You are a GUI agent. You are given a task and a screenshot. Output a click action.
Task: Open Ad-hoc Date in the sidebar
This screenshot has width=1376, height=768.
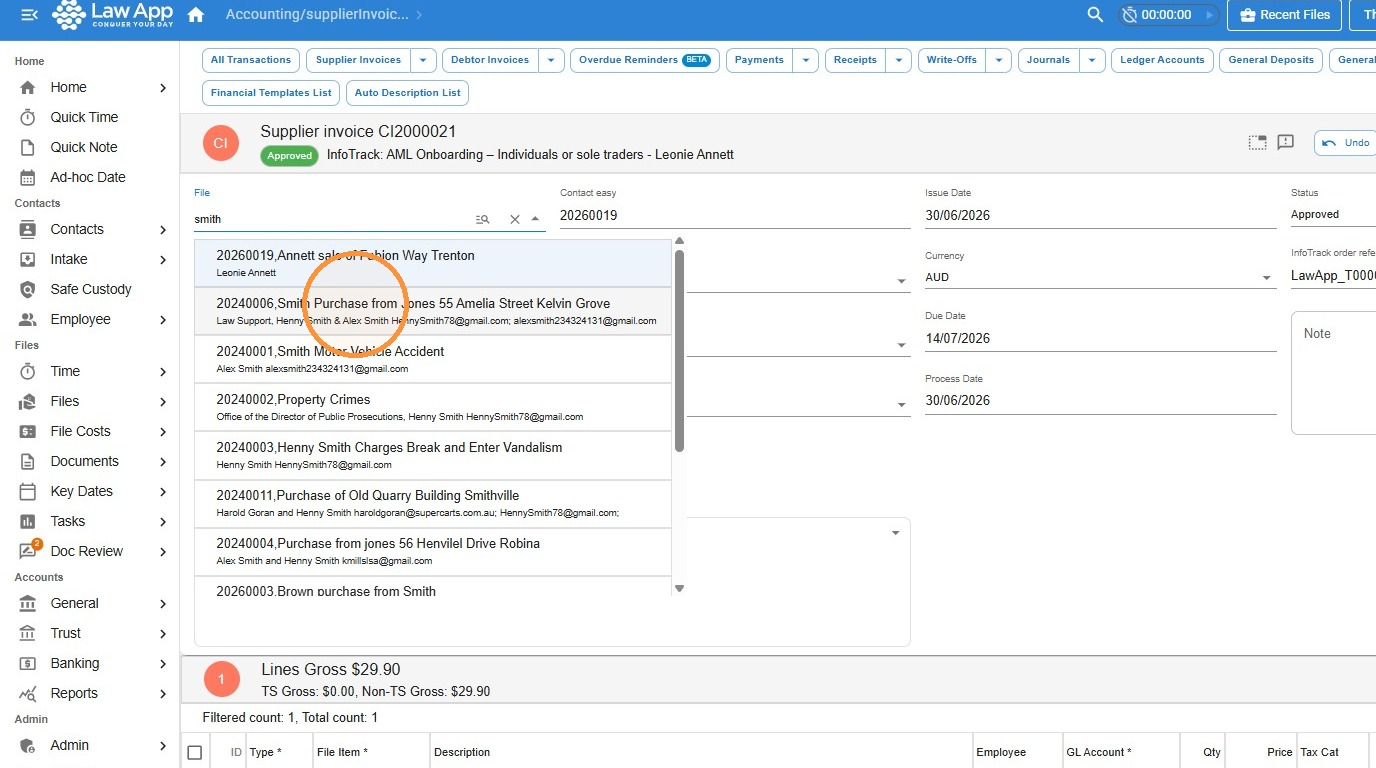pos(90,177)
